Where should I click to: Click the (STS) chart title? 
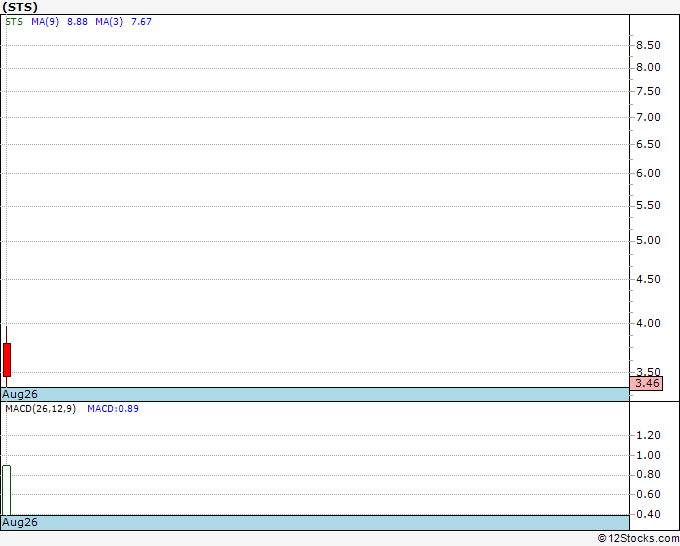coord(20,7)
